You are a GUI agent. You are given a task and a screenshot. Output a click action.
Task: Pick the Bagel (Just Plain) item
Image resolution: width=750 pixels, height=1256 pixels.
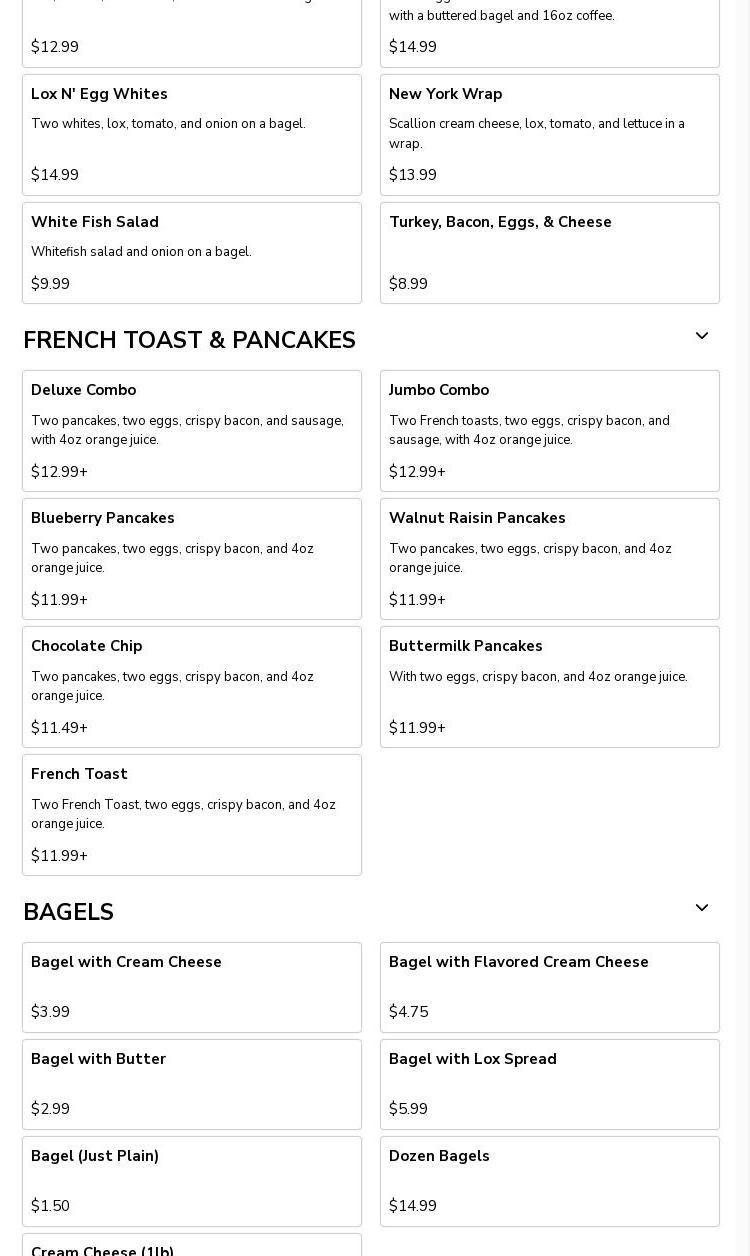[x=192, y=1181]
